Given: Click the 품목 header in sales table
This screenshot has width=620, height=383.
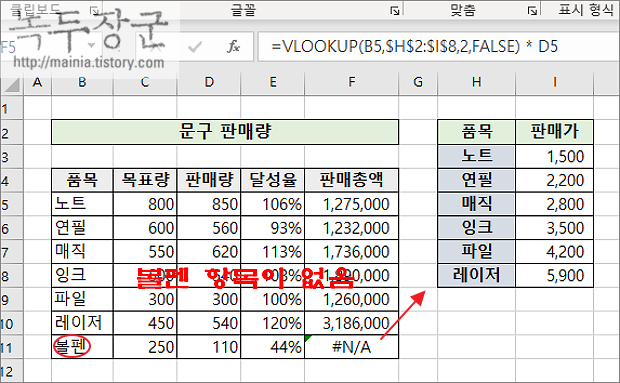Looking at the screenshot, I should 82,180.
